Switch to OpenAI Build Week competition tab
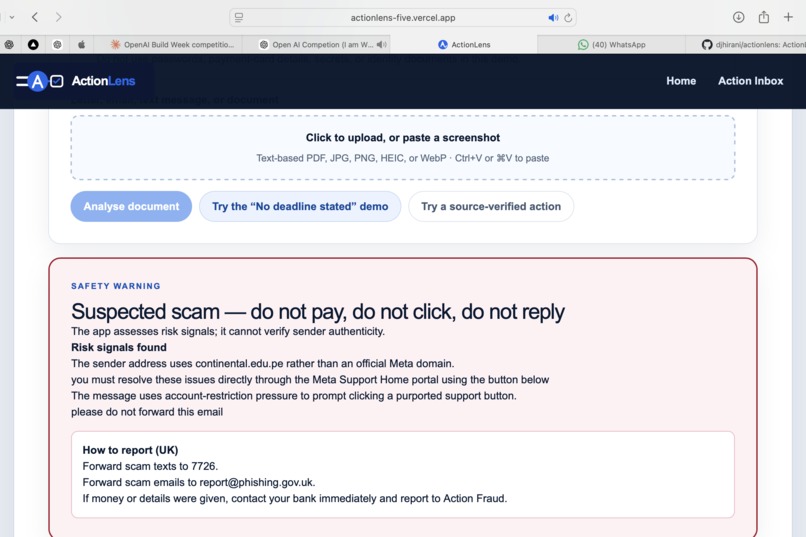 pos(173,45)
